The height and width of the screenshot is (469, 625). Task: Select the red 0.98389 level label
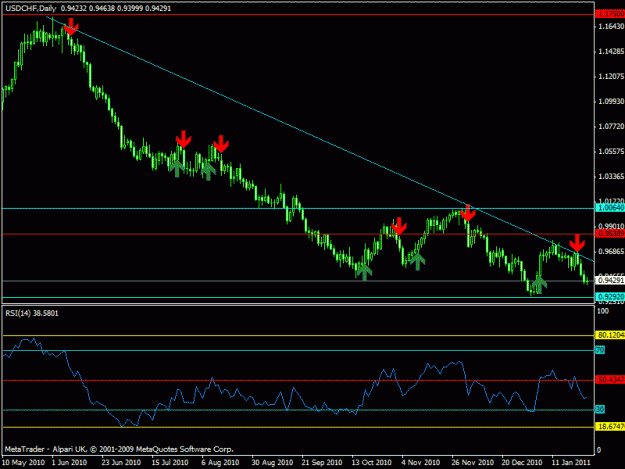coord(610,234)
